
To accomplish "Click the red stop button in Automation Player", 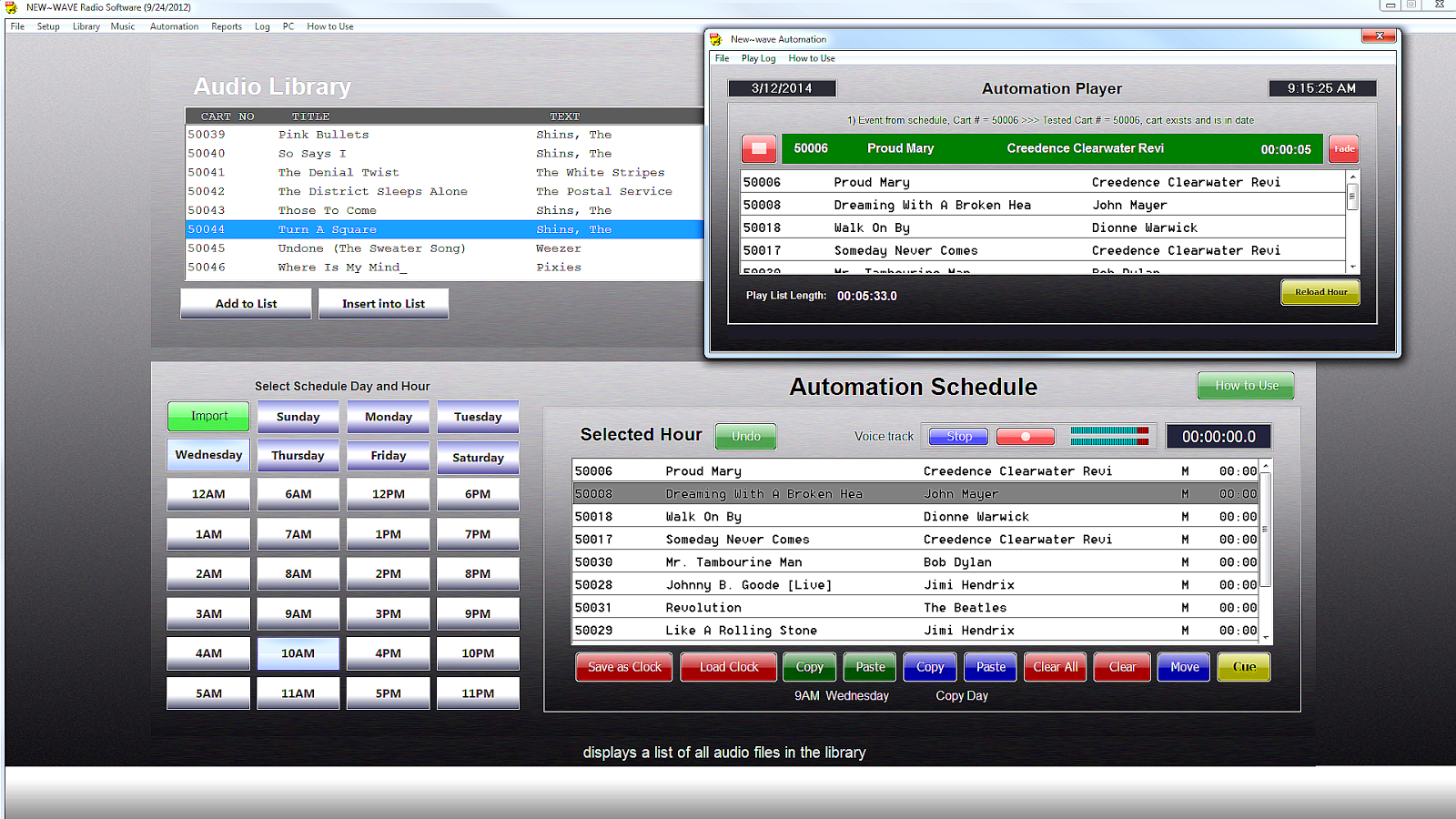I will [x=759, y=148].
